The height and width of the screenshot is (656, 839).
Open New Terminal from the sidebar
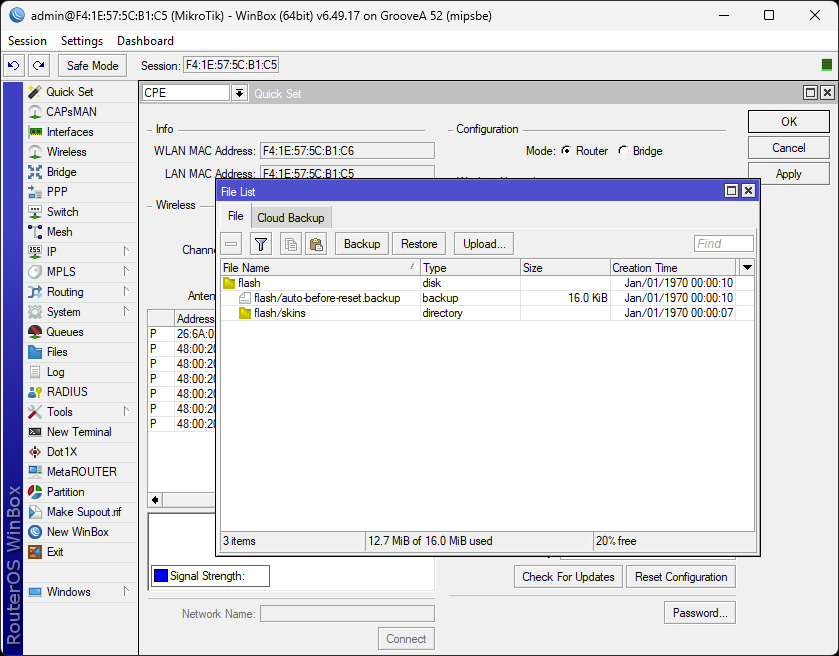79,432
